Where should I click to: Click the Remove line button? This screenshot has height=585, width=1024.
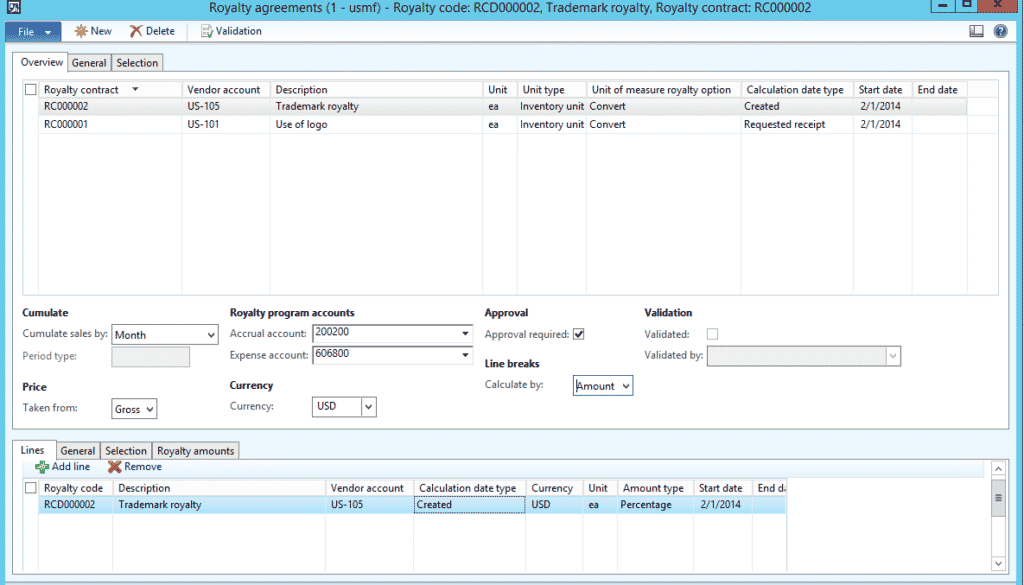point(135,467)
